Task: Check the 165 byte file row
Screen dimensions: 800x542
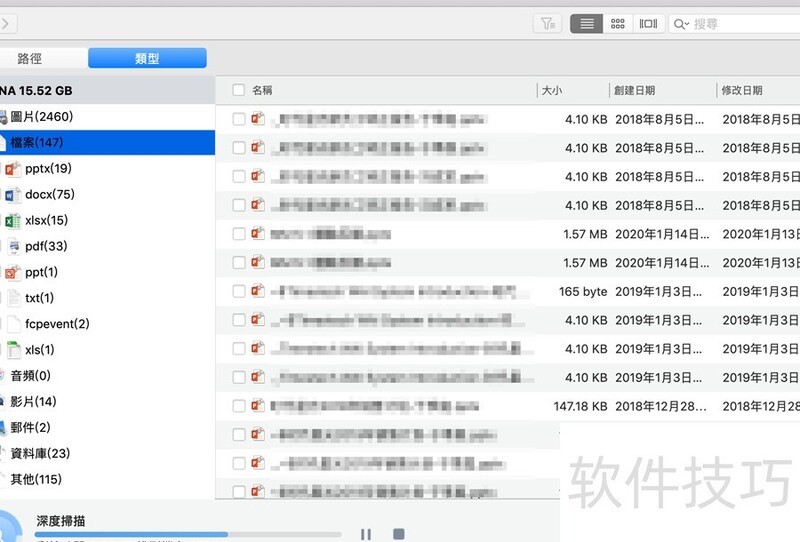Action: [239, 291]
